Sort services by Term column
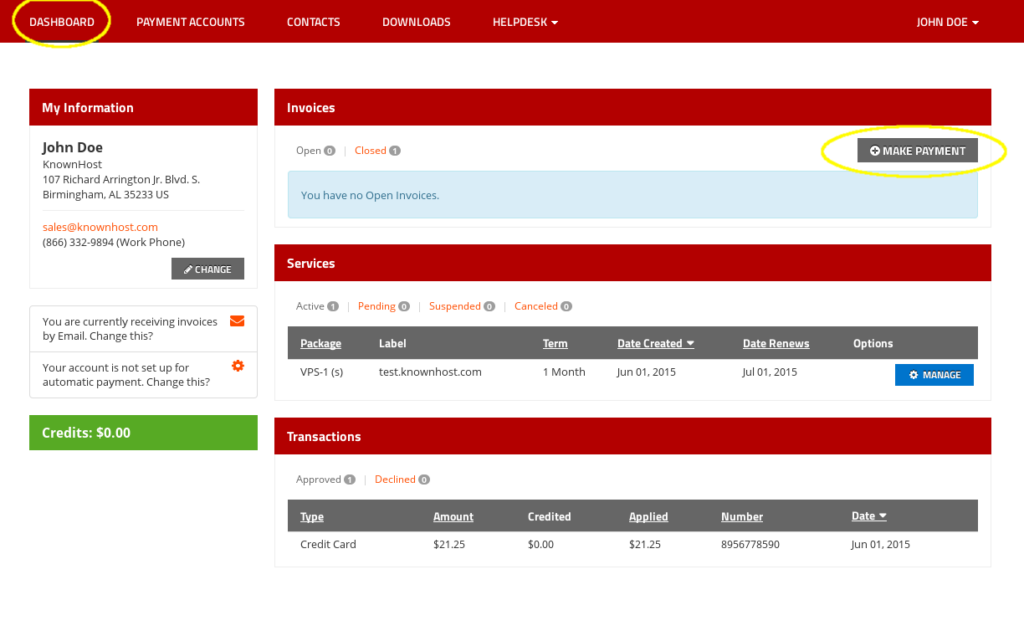This screenshot has height=636, width=1024. 555,343
